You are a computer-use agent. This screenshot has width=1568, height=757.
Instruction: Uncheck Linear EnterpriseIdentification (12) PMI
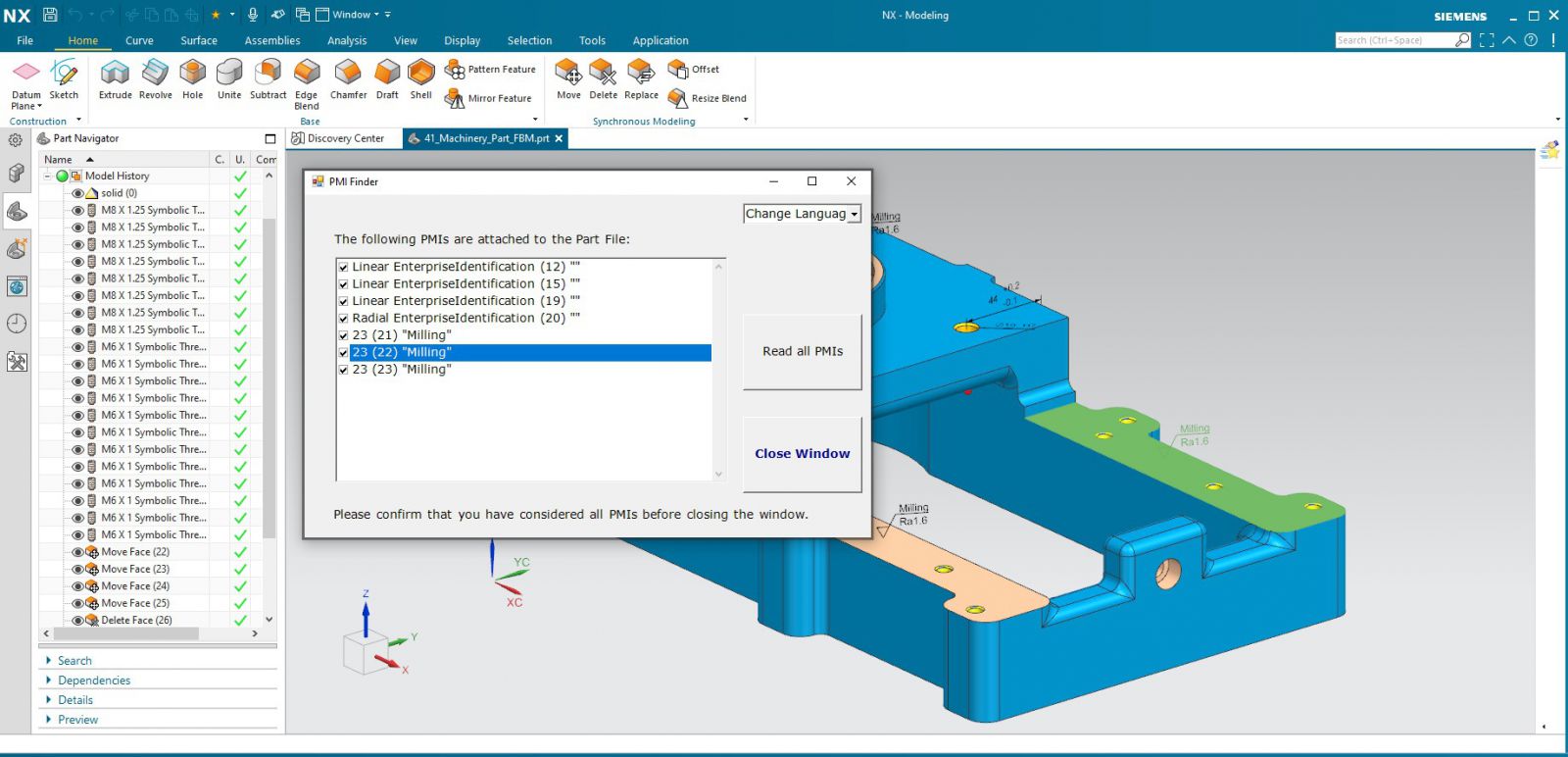343,267
